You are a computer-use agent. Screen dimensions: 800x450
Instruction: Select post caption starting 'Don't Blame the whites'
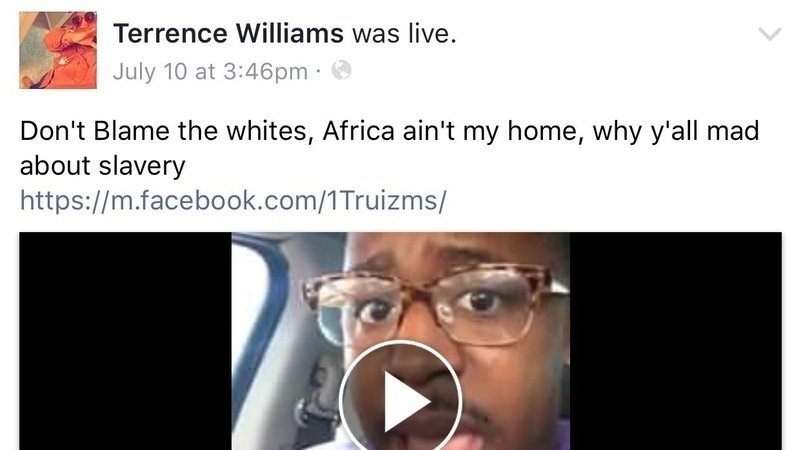[x=390, y=148]
